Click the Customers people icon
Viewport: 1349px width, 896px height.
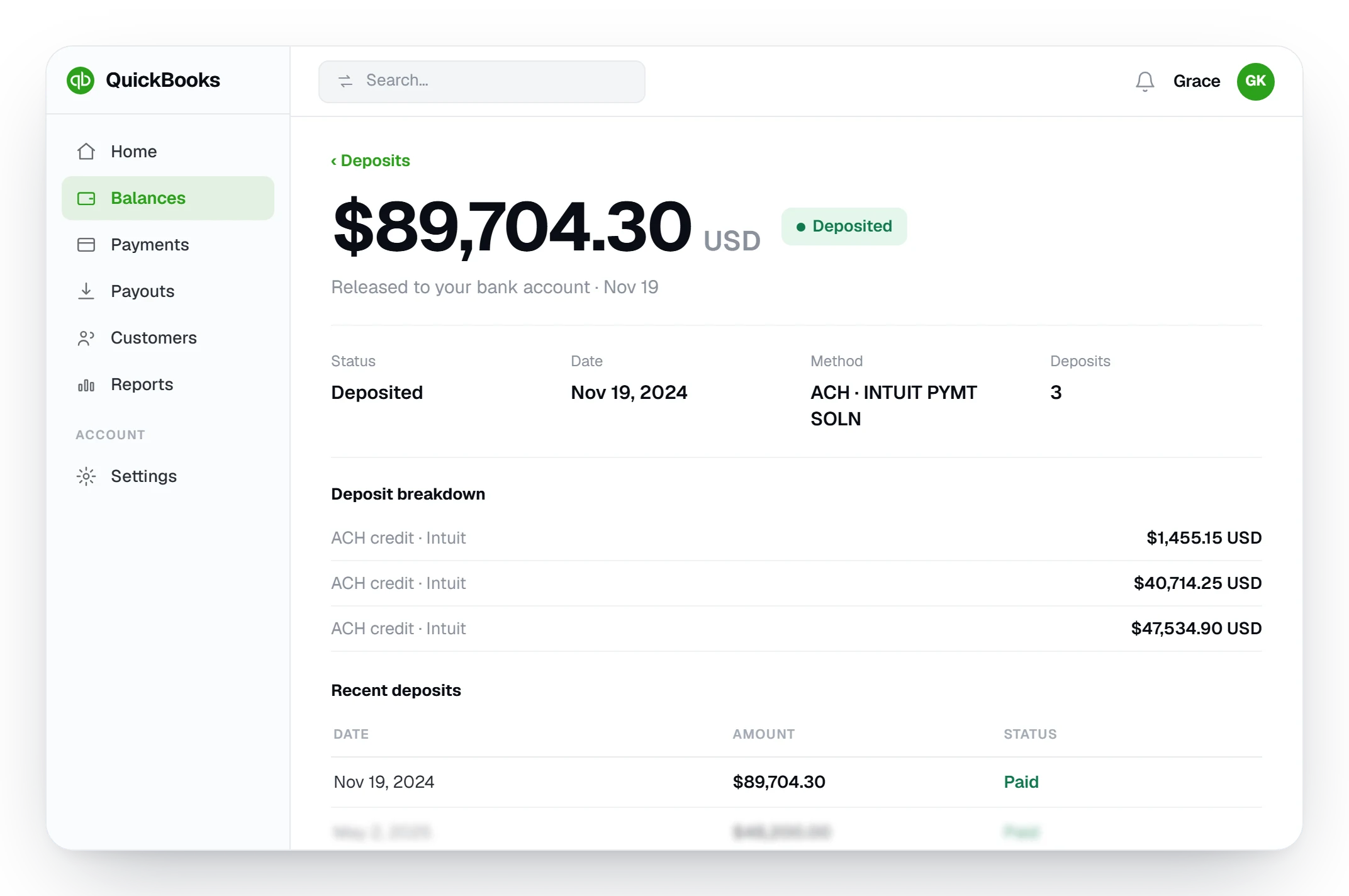(x=86, y=338)
